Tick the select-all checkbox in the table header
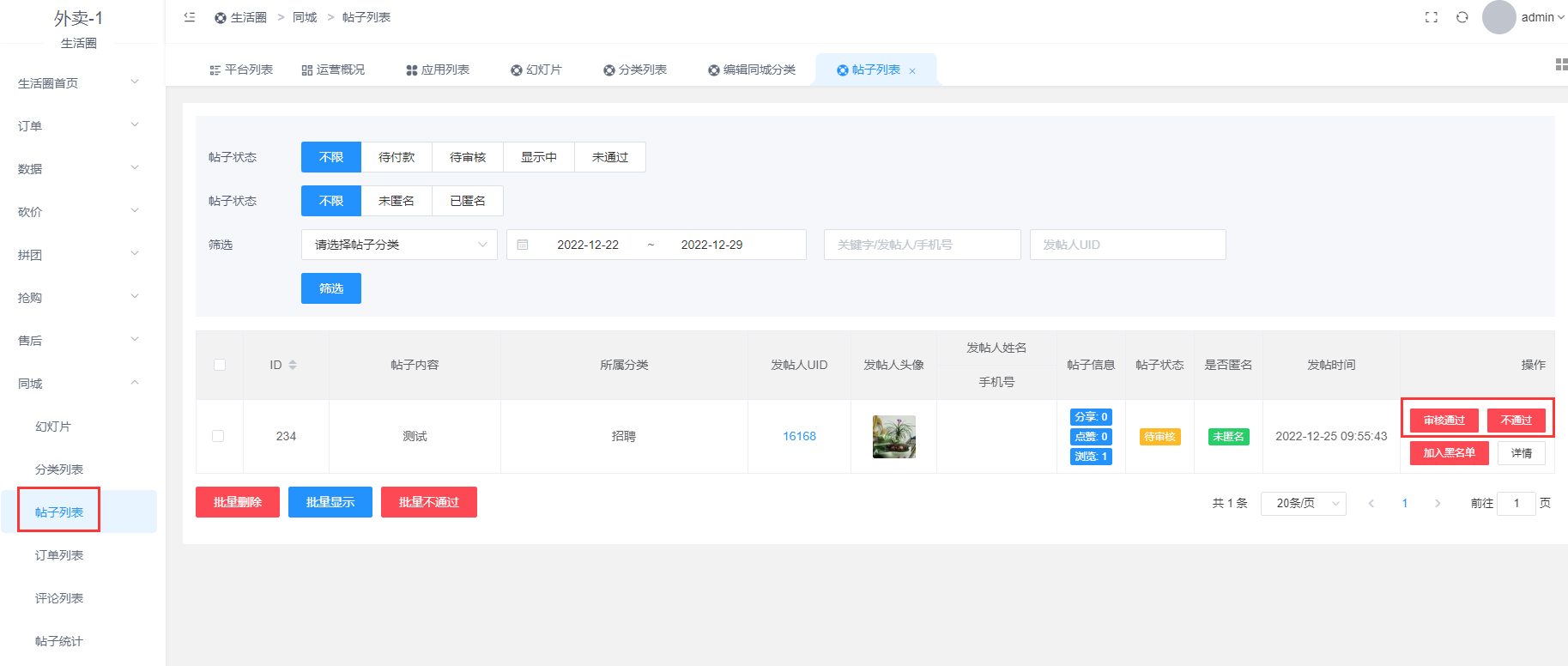The height and width of the screenshot is (666, 1568). [x=220, y=365]
